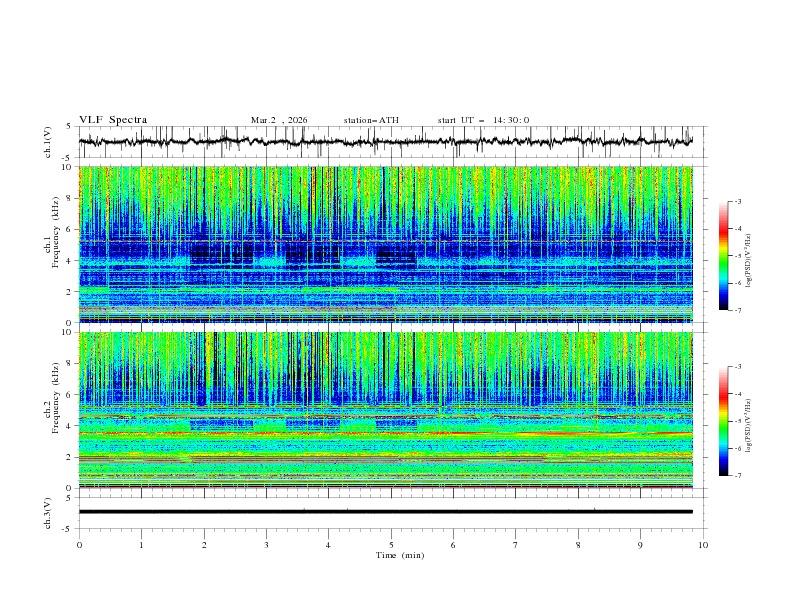Click the "VLF Spectra" plot title
This screenshot has width=792, height=612.
(x=113, y=120)
